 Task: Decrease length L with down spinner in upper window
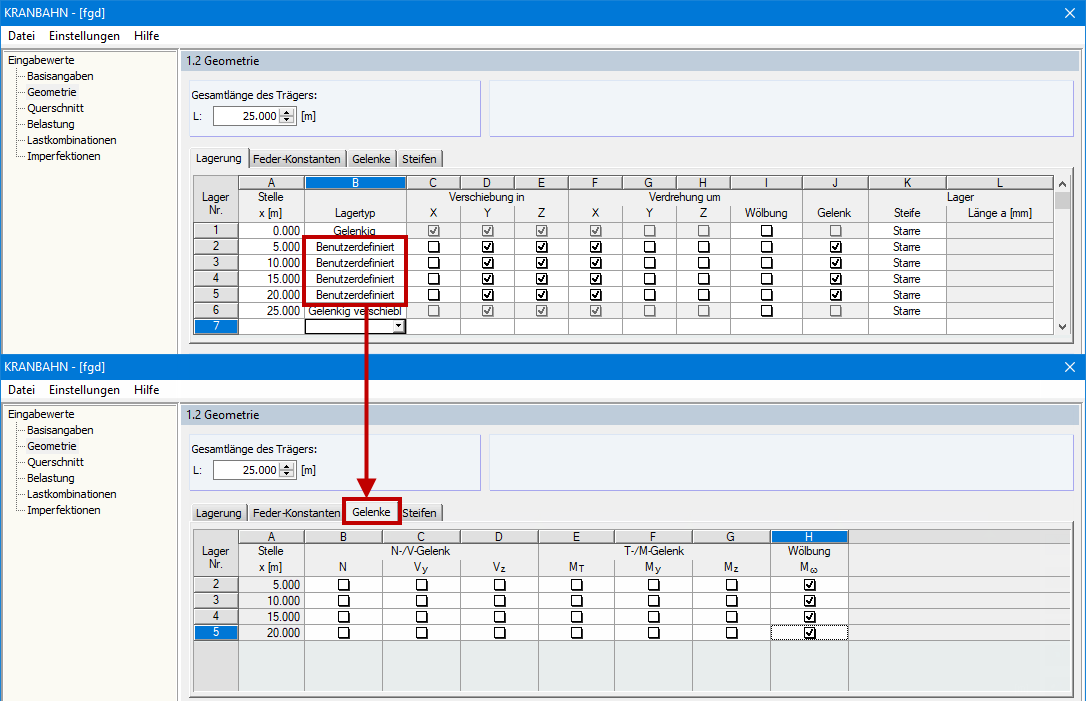[x=287, y=121]
